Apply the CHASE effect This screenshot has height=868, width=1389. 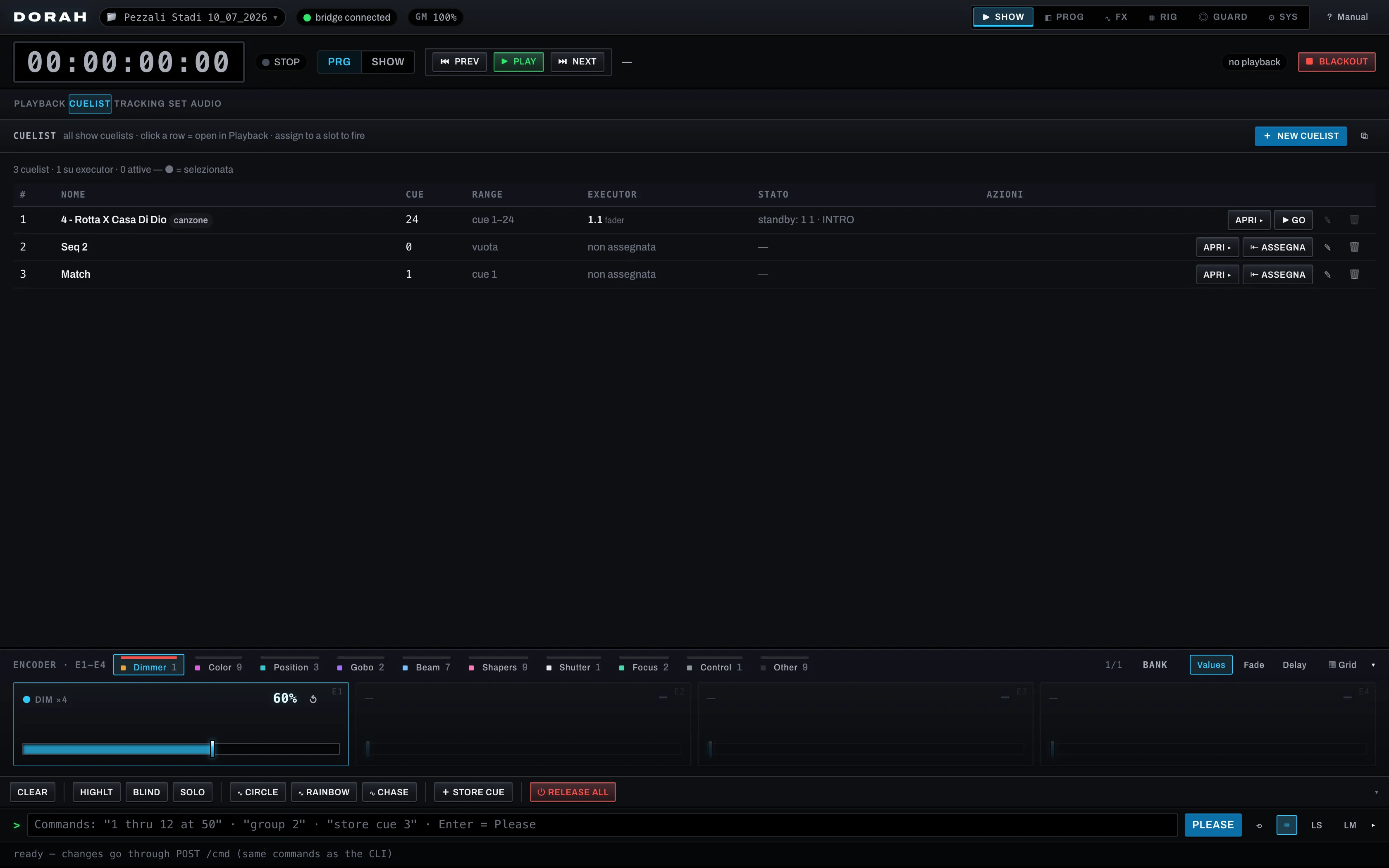(389, 792)
